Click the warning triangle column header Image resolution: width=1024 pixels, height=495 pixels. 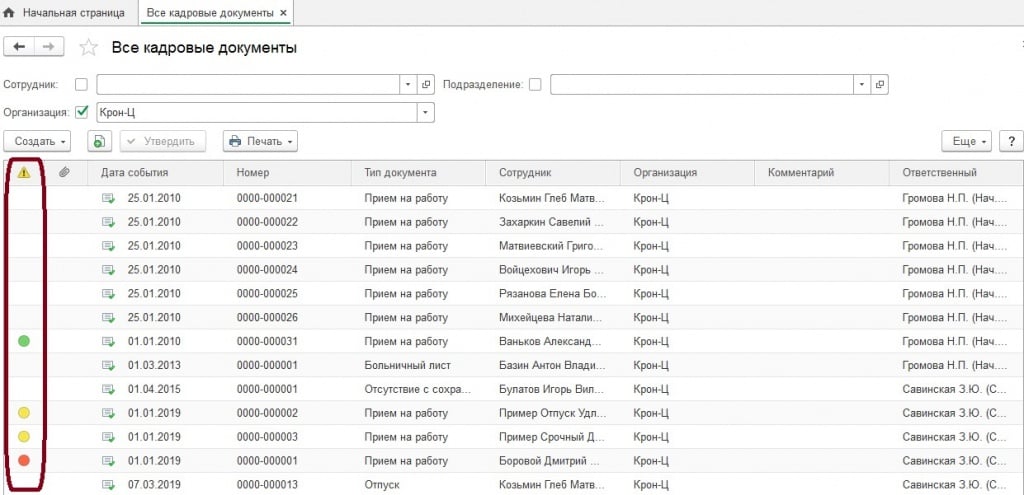tap(24, 173)
